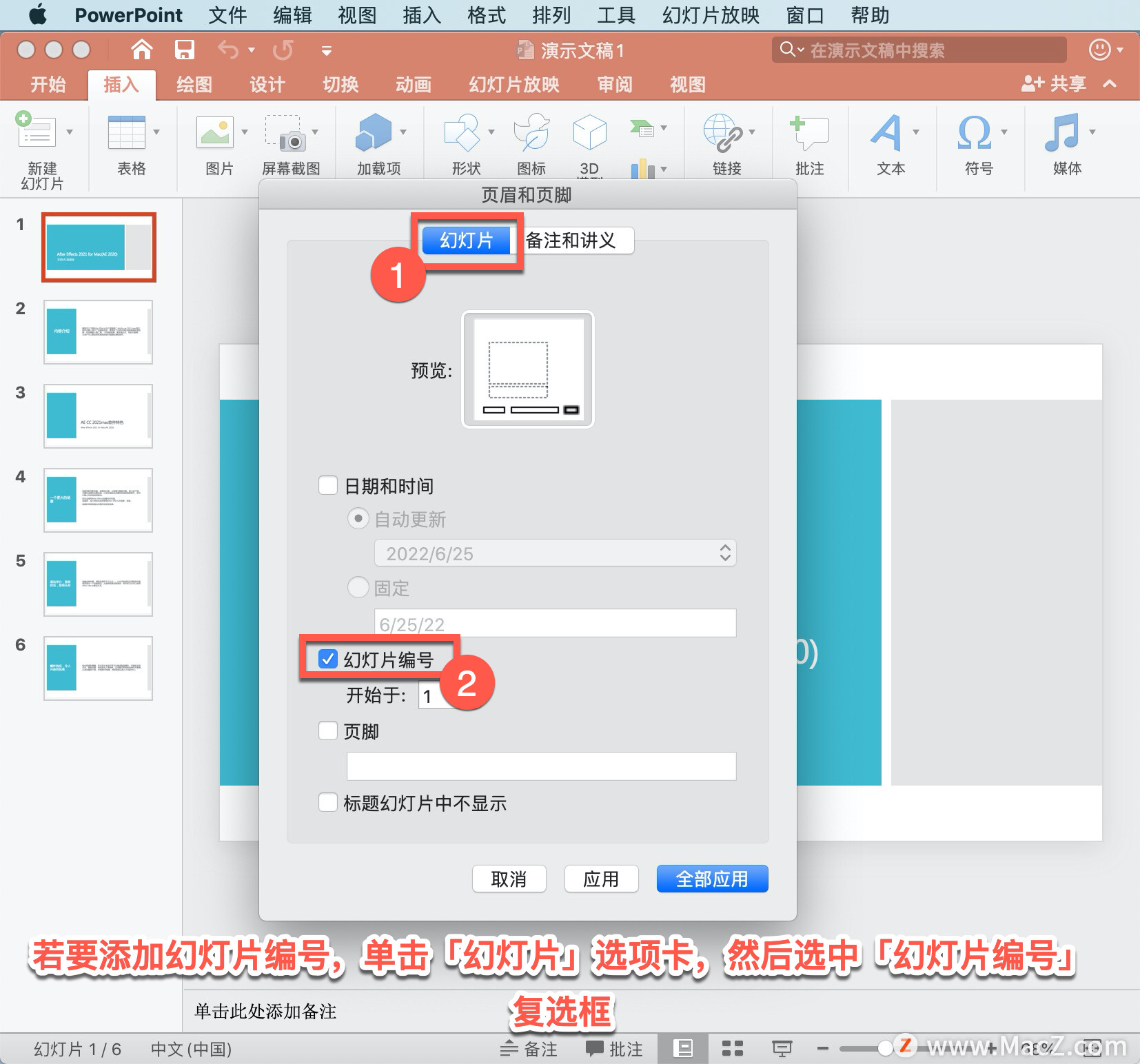Switch to Normal view in status bar
The height and width of the screenshot is (1064, 1140).
682,1049
